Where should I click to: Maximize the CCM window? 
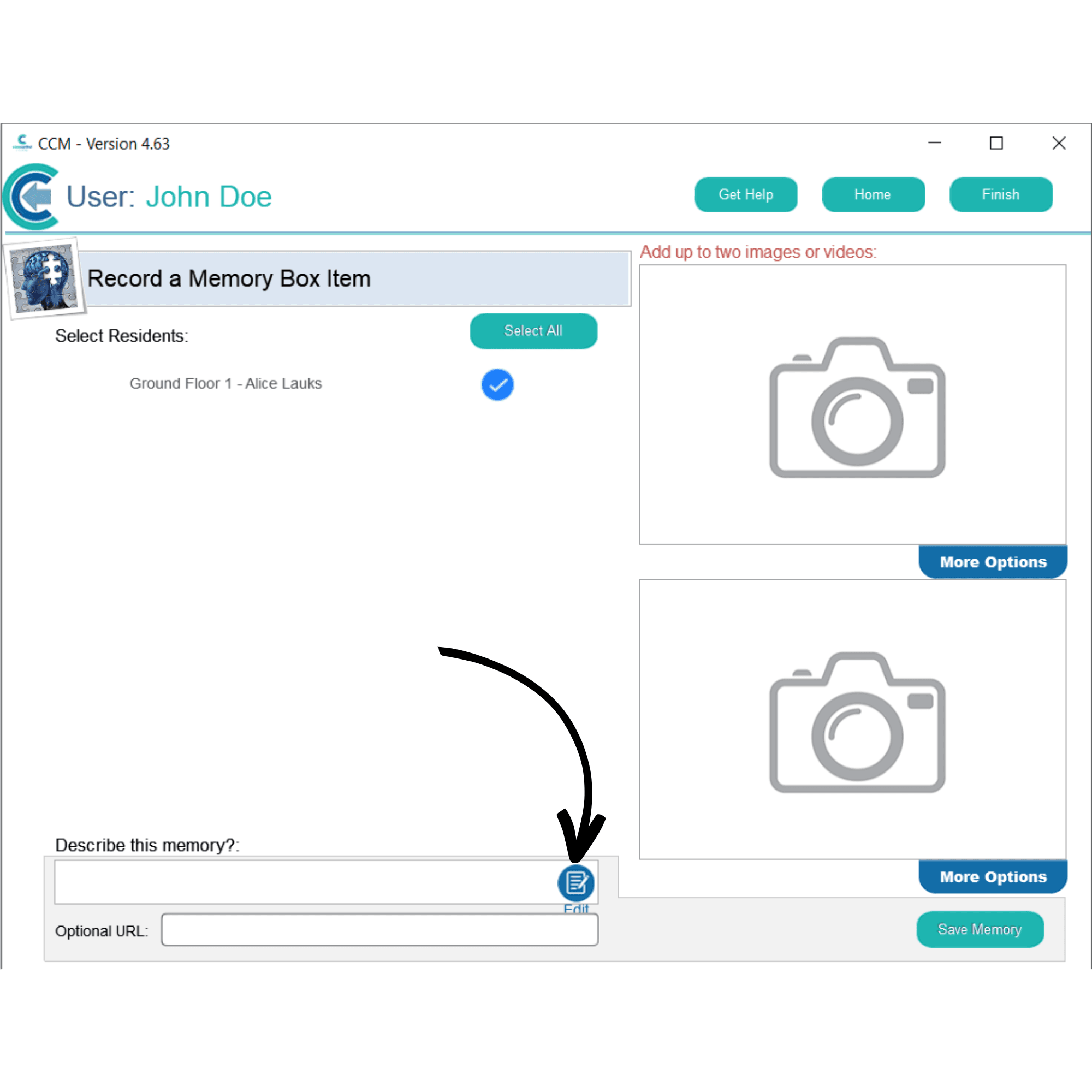996,143
